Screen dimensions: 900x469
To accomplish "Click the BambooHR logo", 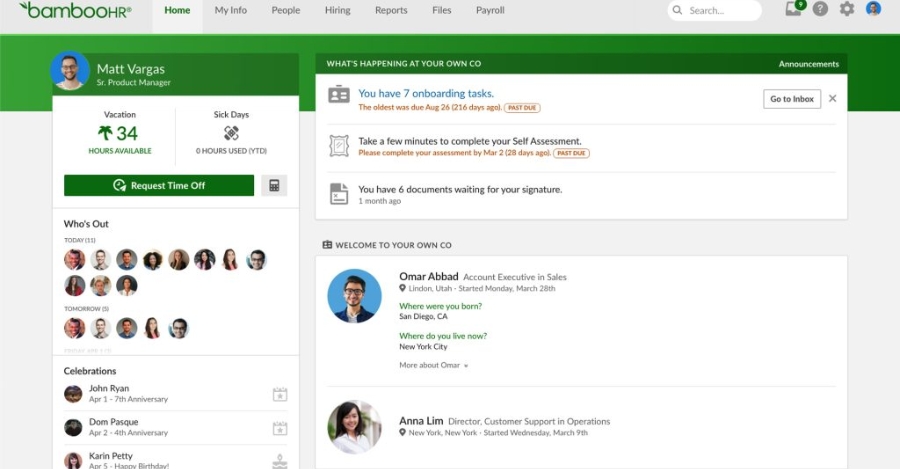I will coord(74,10).
